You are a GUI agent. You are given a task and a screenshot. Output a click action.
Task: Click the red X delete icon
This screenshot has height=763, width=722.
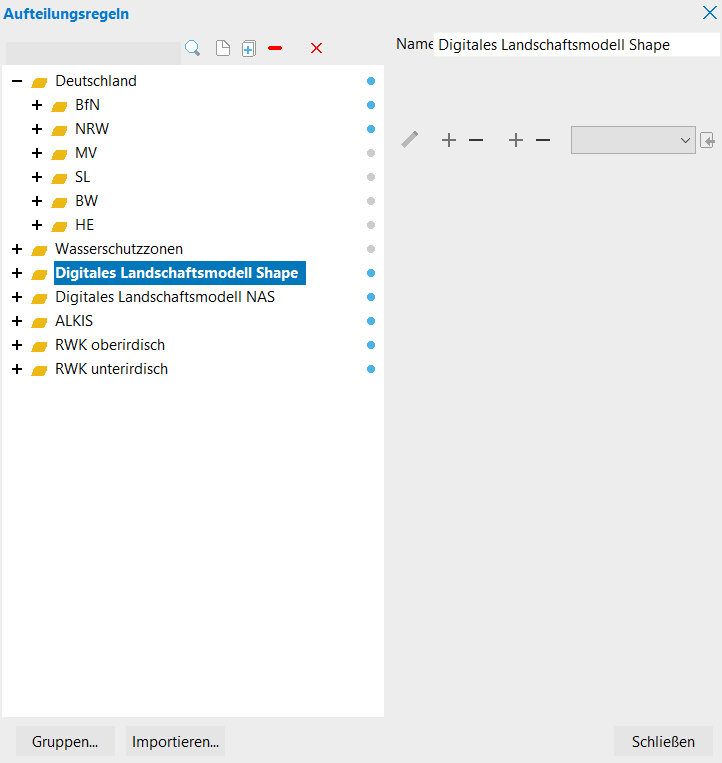point(317,48)
